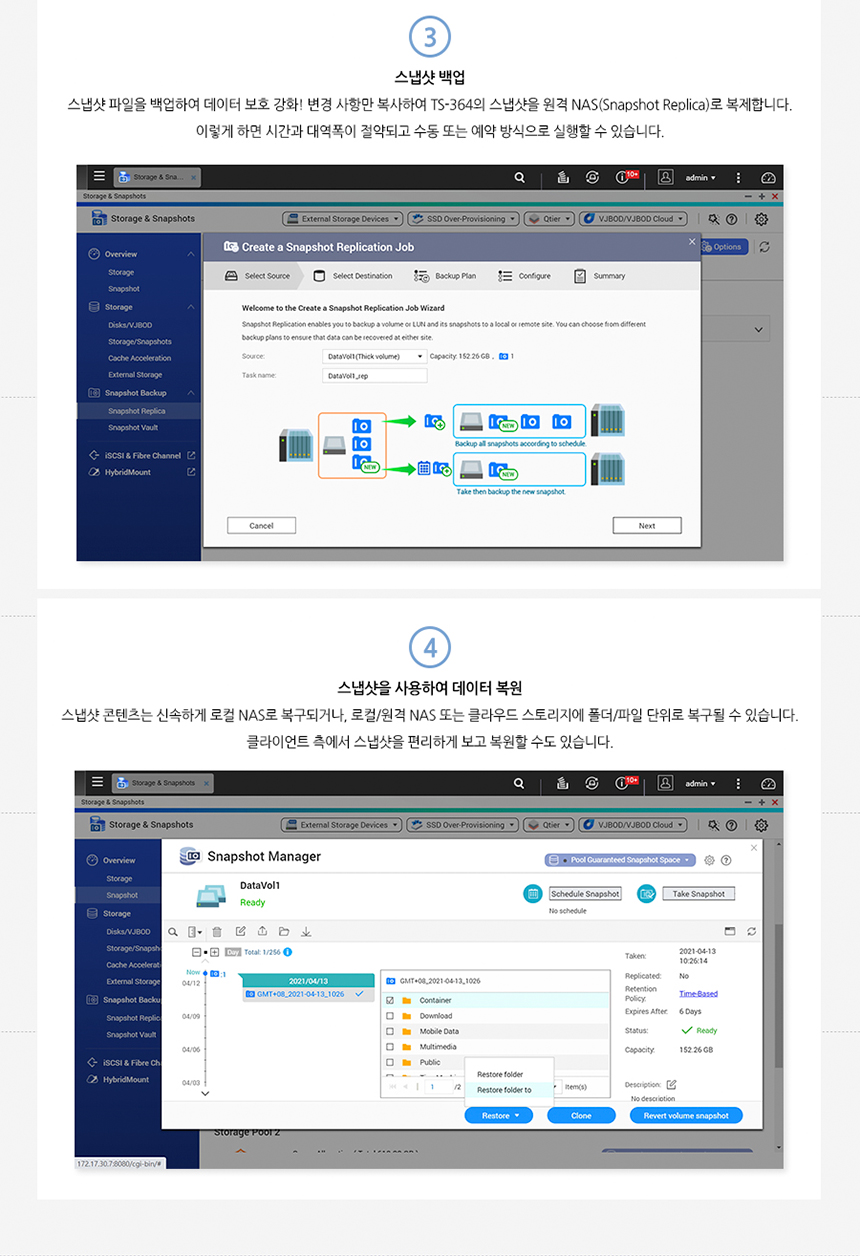
Task: Open the Time-Based retention policy link
Action: tap(698, 993)
